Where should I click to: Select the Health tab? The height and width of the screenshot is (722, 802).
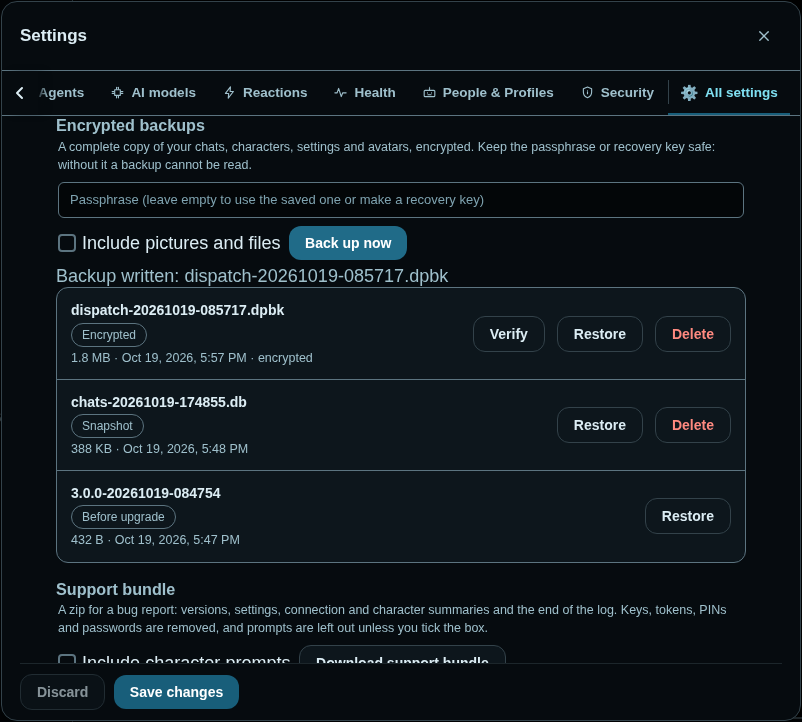365,93
